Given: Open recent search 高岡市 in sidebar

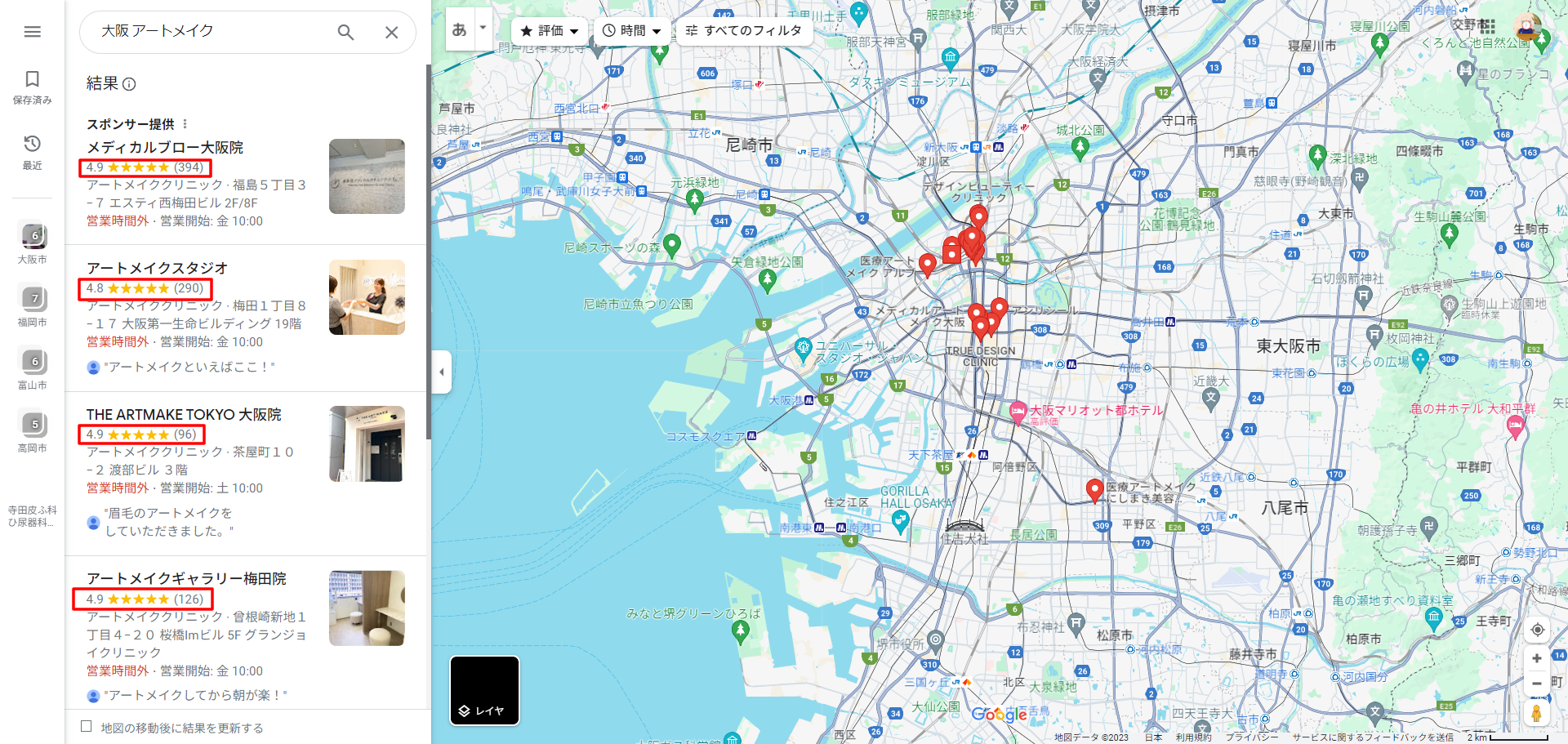Looking at the screenshot, I should point(33,432).
